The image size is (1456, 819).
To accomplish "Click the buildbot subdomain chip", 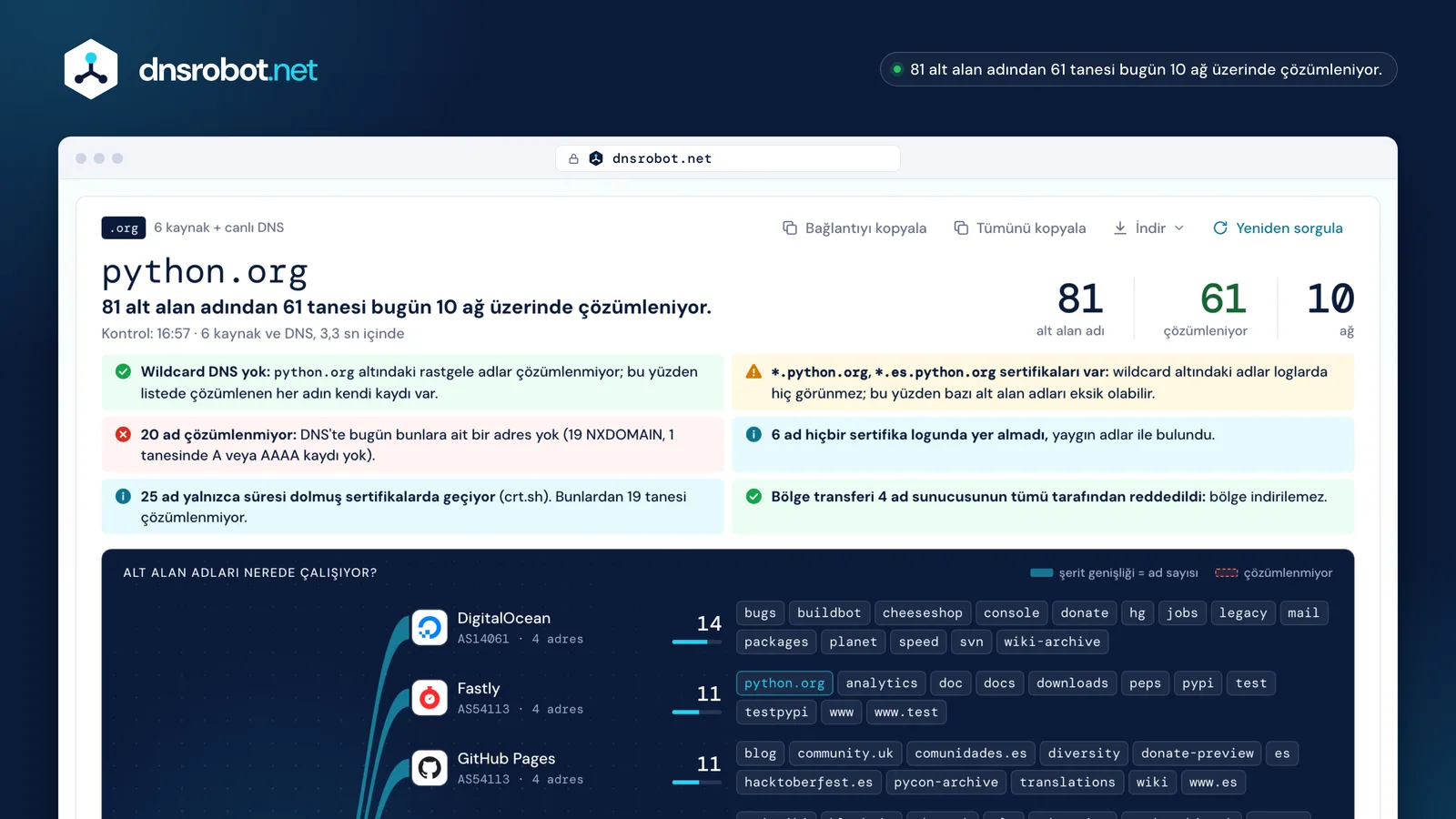I will 829,613.
